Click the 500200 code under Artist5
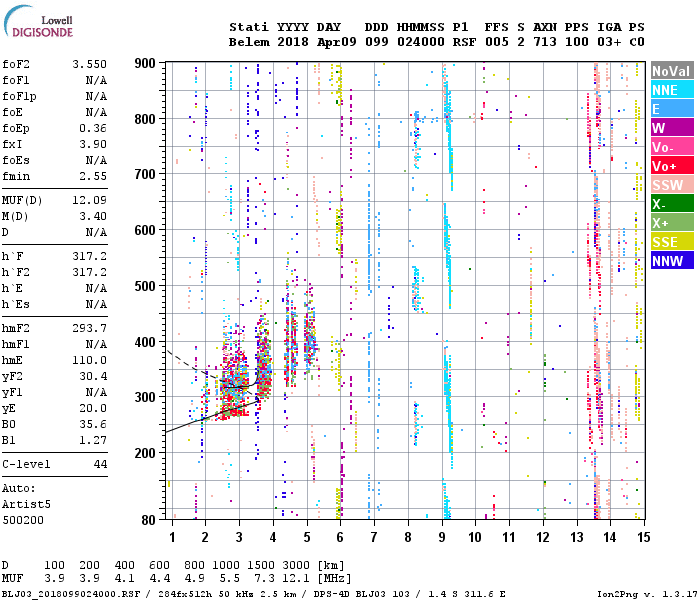Image resolution: width=700 pixels, height=600 pixels. click(23, 520)
